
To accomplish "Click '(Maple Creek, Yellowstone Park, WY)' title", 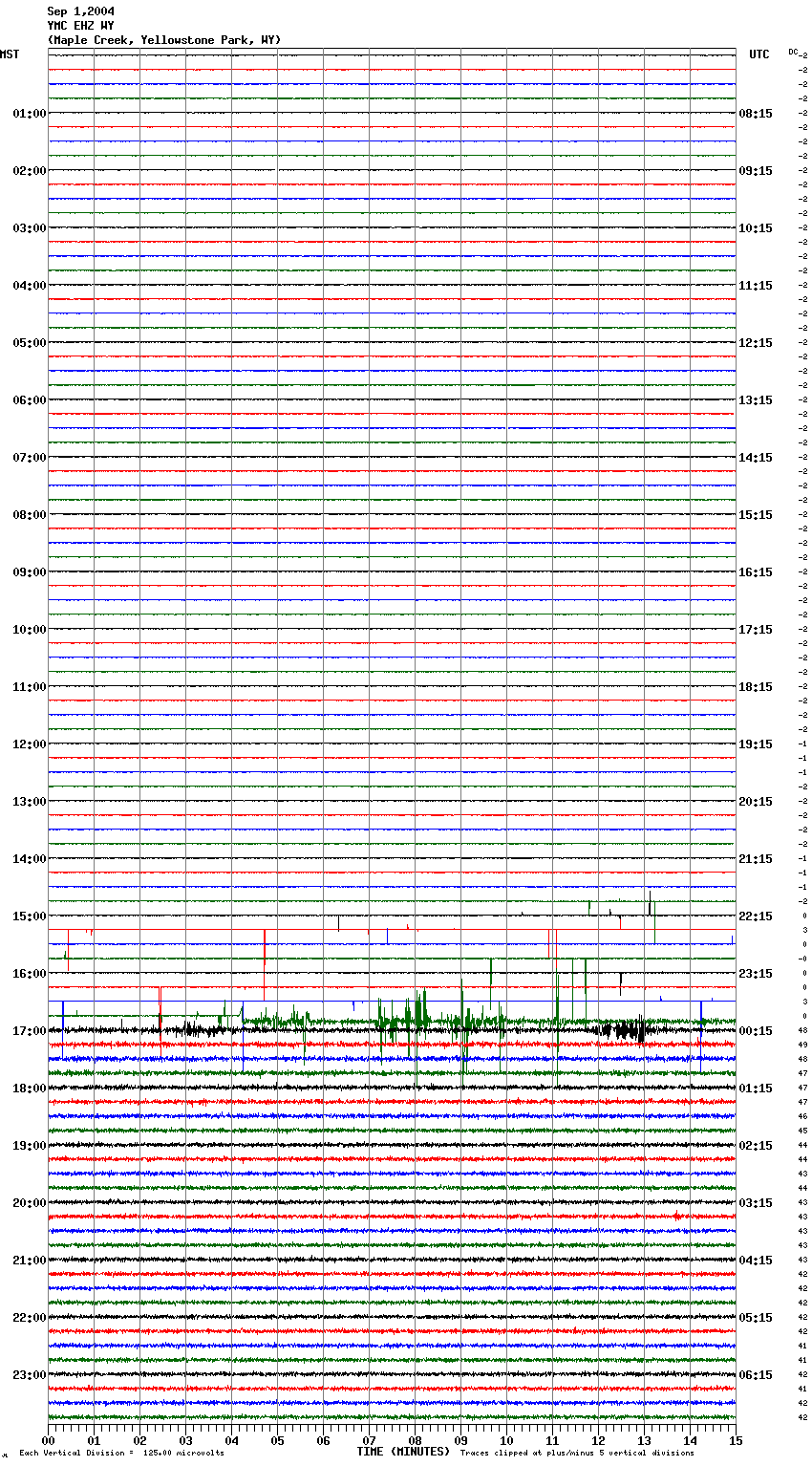I will point(164,40).
